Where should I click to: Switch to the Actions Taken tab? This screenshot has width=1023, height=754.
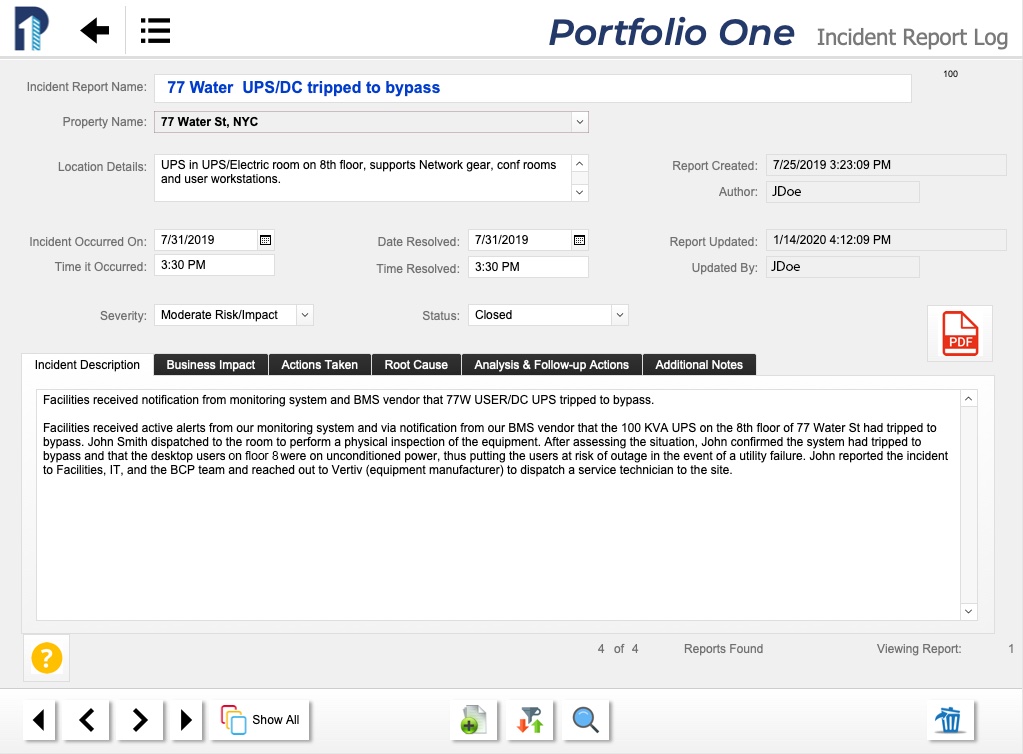pos(320,365)
